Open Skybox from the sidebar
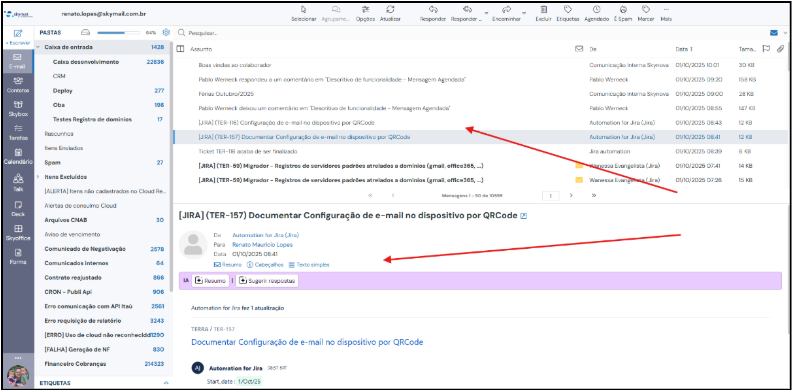 point(18,109)
